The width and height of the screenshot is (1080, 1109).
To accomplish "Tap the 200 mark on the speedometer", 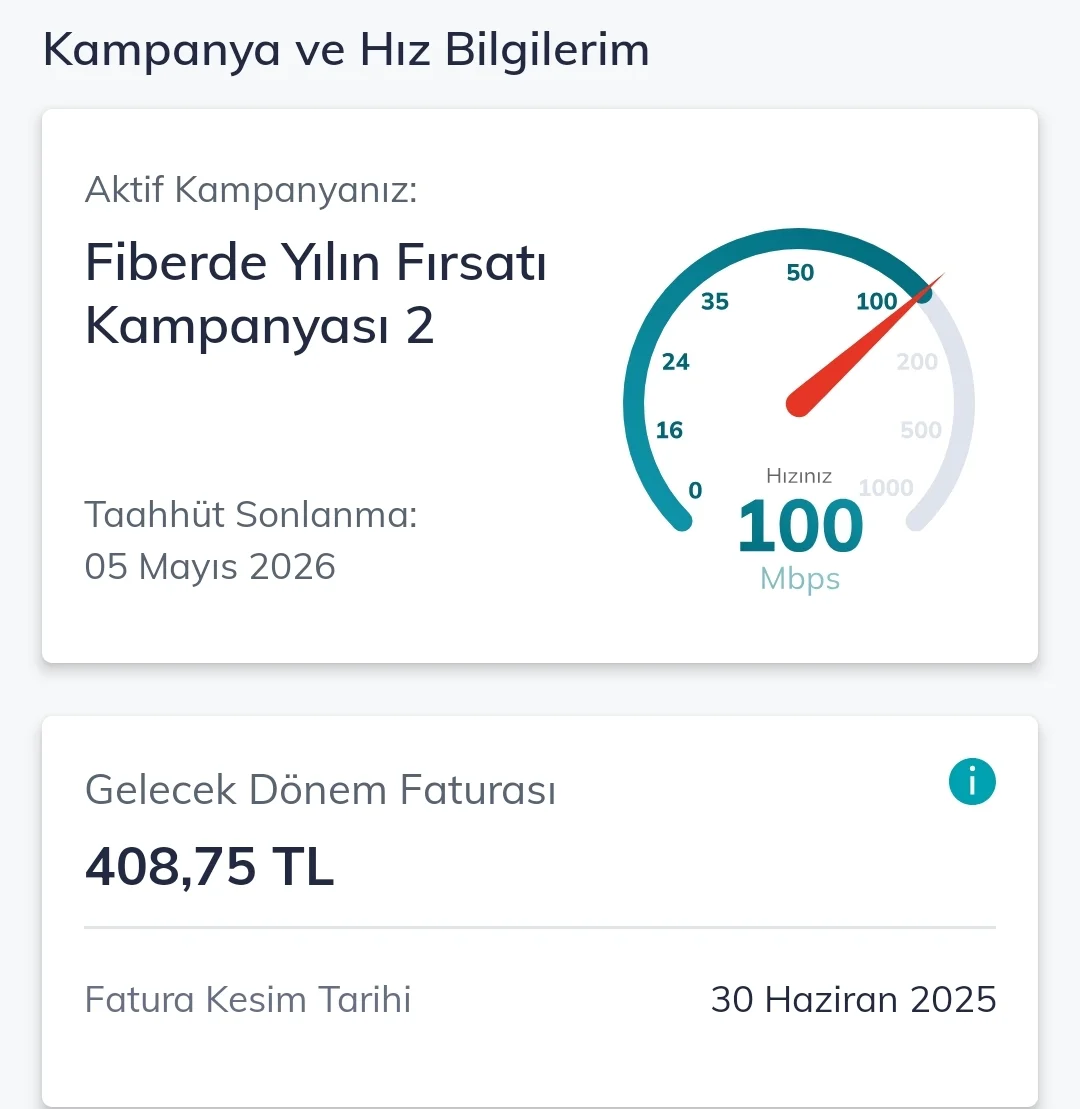I will coord(917,362).
